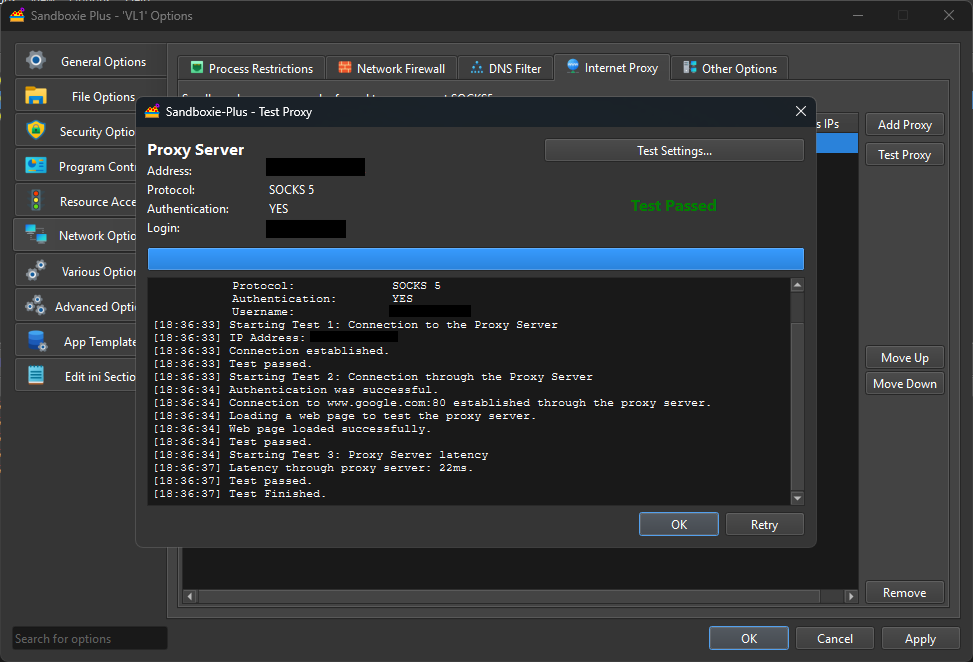973x662 pixels.
Task: Click OK in the Test Proxy dialog
Action: 678,525
